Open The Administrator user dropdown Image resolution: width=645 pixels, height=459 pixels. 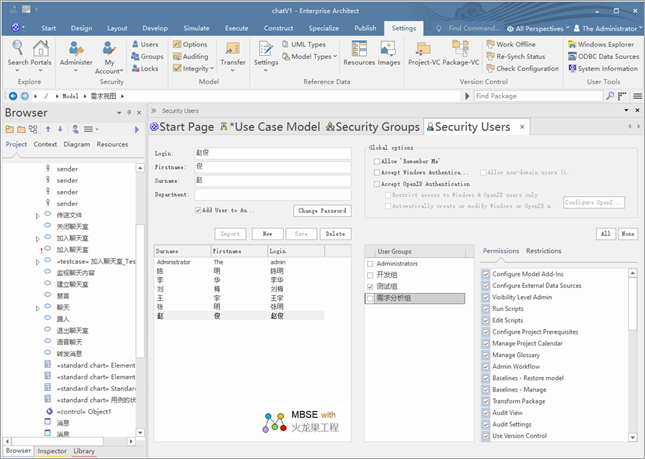608,28
